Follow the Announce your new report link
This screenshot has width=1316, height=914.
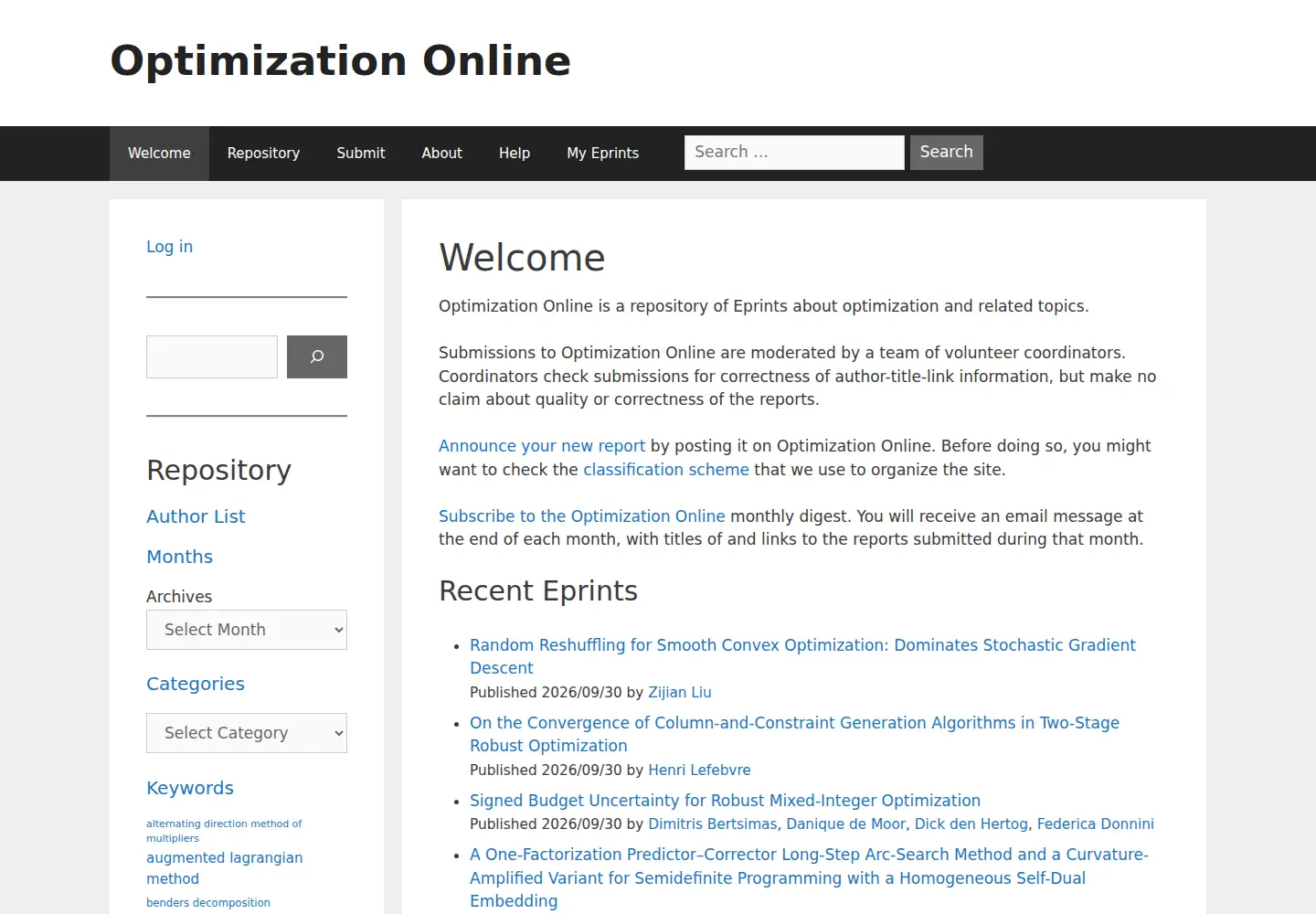[542, 446]
